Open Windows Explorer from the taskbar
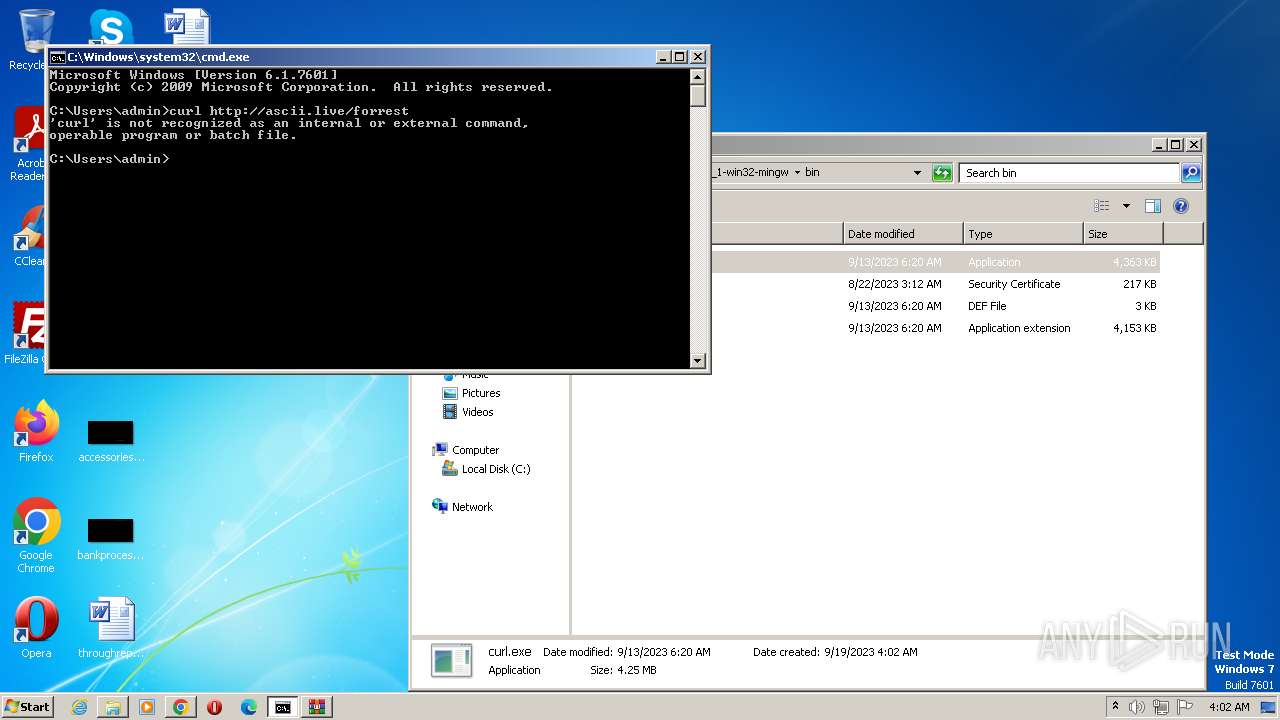The height and width of the screenshot is (720, 1280). tap(113, 707)
